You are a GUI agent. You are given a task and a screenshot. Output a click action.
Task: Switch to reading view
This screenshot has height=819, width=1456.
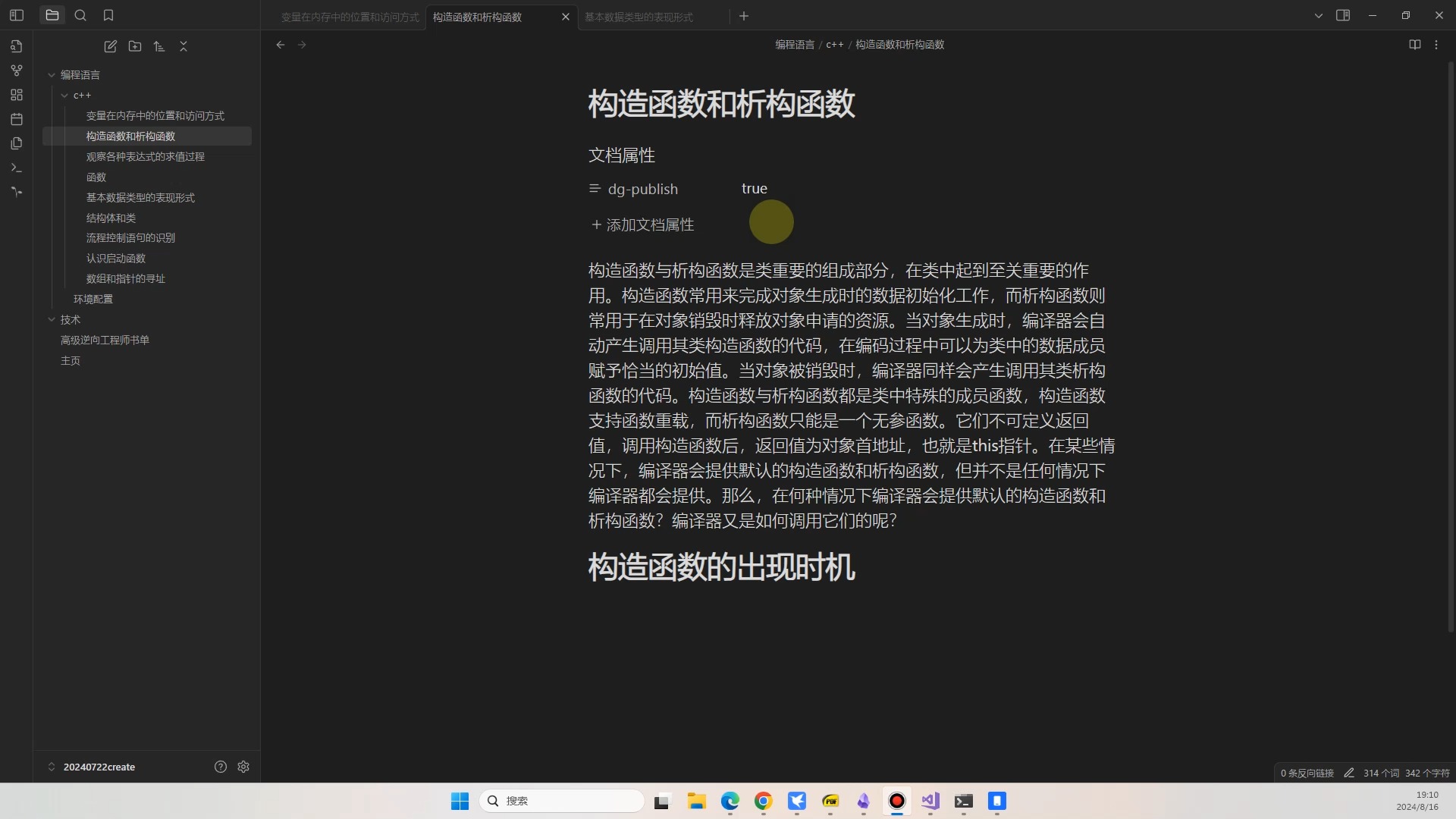[1415, 45]
